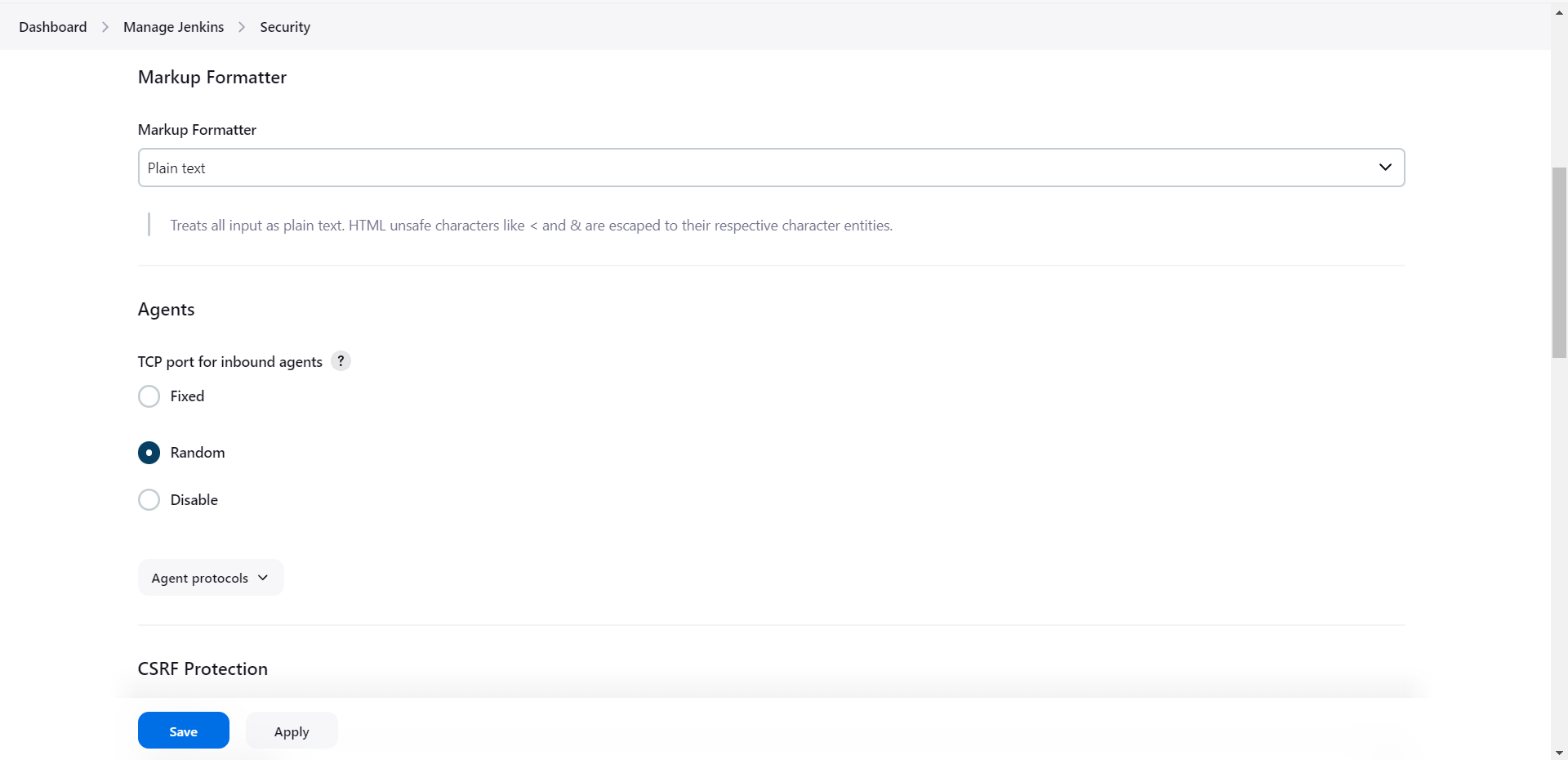Go to Manage Jenkins breadcrumb
This screenshot has height=760, width=1568.
coord(173,27)
